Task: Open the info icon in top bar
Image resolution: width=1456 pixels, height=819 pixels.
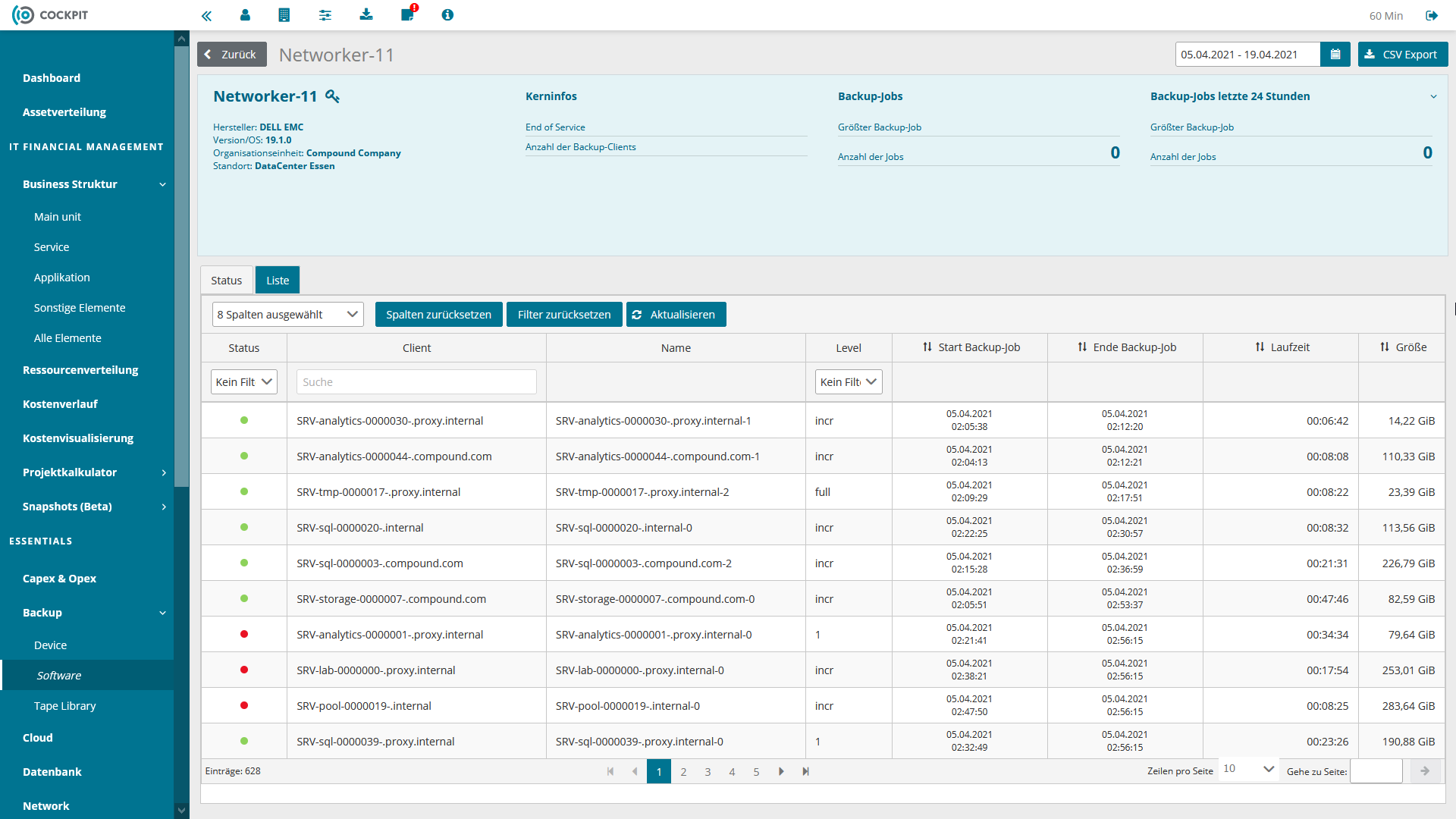Action: [447, 14]
